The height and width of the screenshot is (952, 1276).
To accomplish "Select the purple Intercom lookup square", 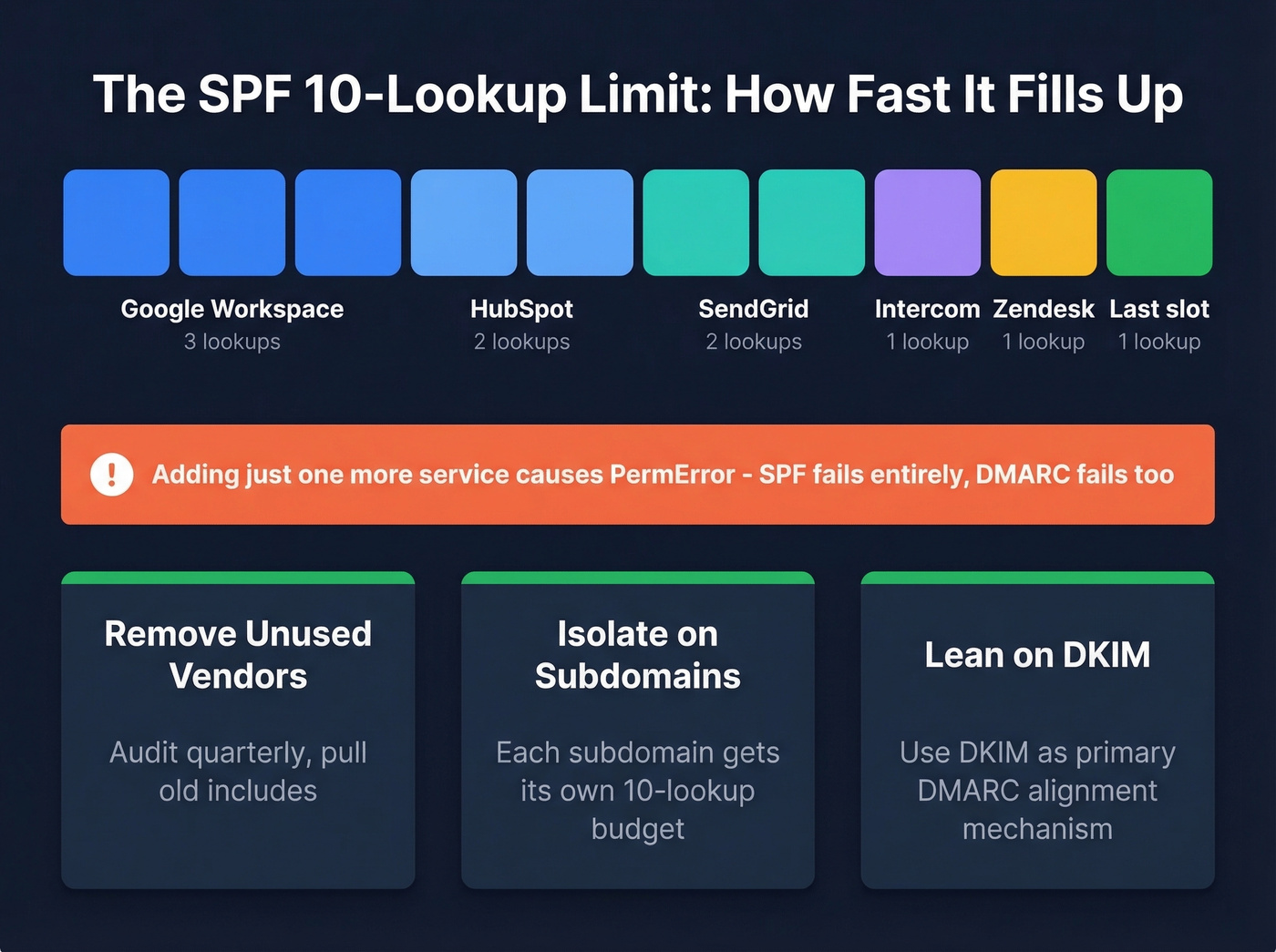I will coord(927,221).
